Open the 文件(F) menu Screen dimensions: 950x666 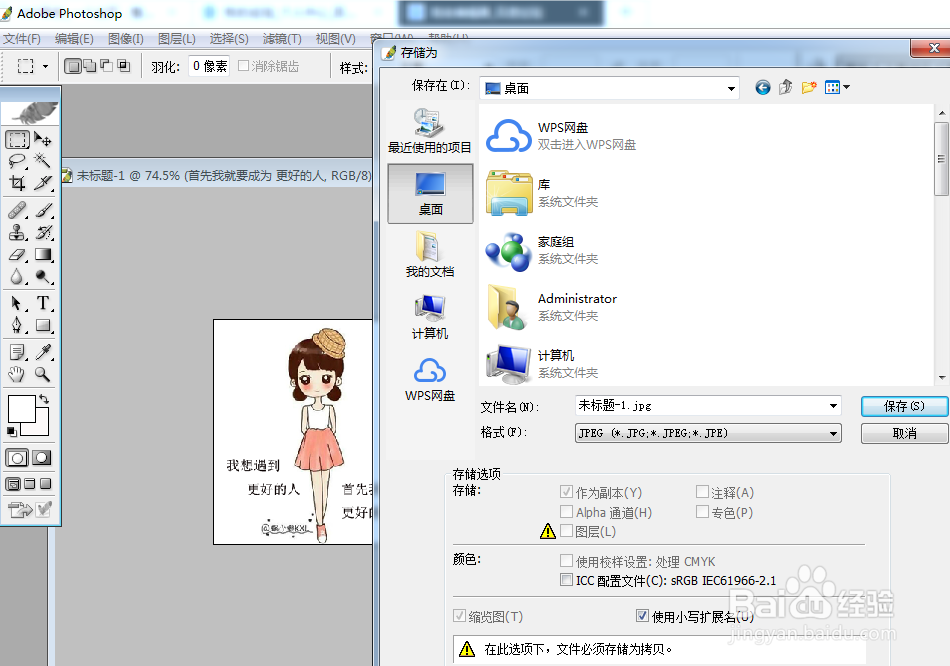click(22, 39)
